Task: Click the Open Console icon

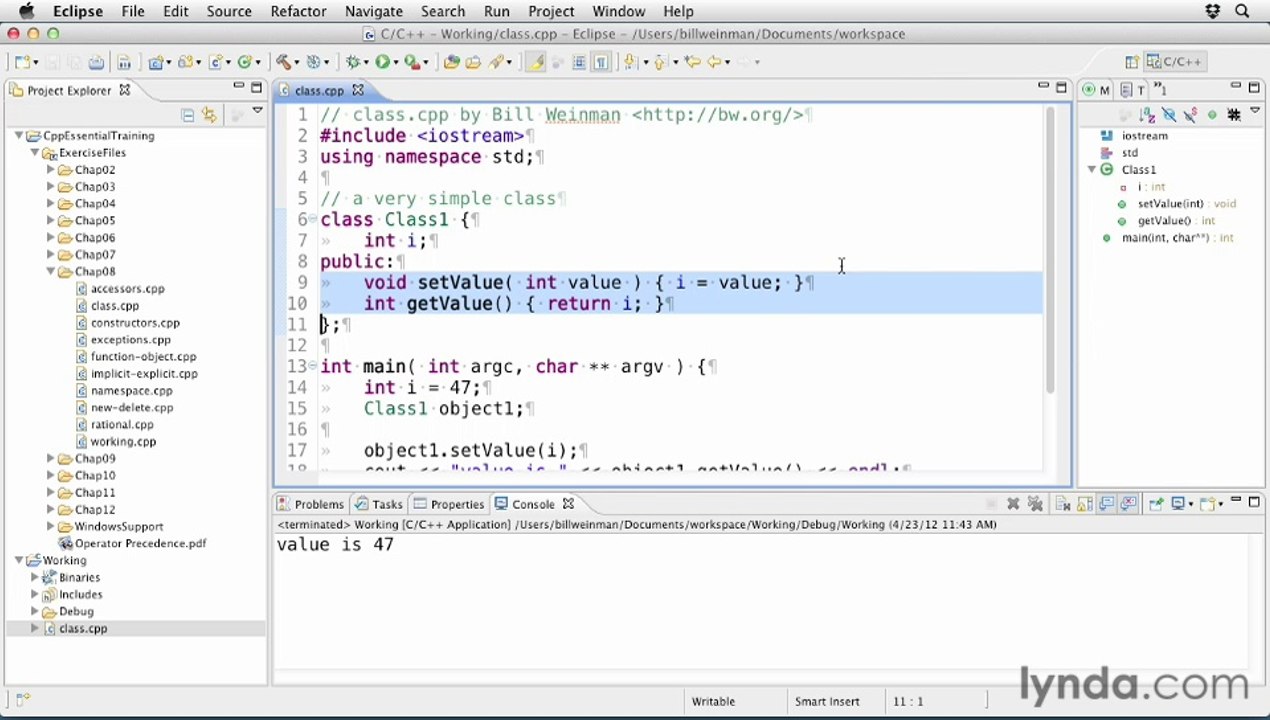Action: (1208, 504)
